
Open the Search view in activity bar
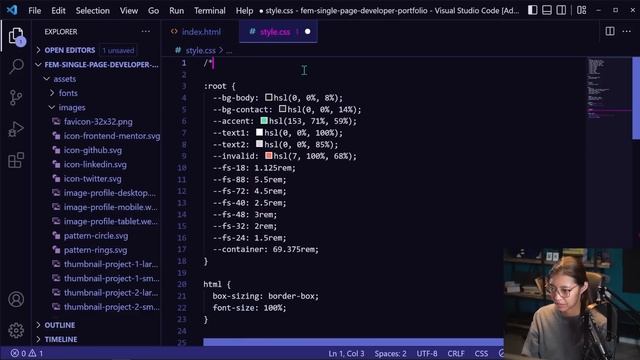16,66
